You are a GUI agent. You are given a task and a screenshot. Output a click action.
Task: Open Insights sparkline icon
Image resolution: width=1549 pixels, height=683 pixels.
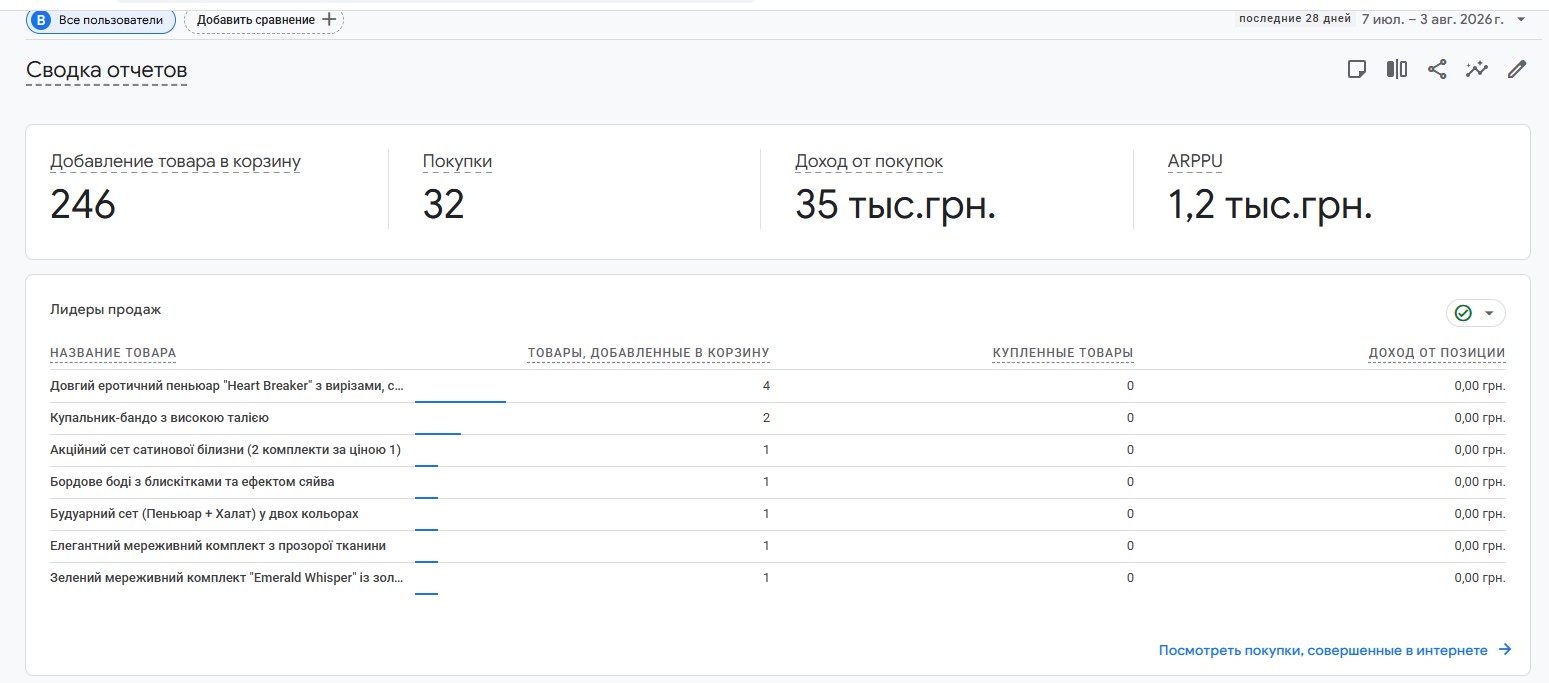1477,69
